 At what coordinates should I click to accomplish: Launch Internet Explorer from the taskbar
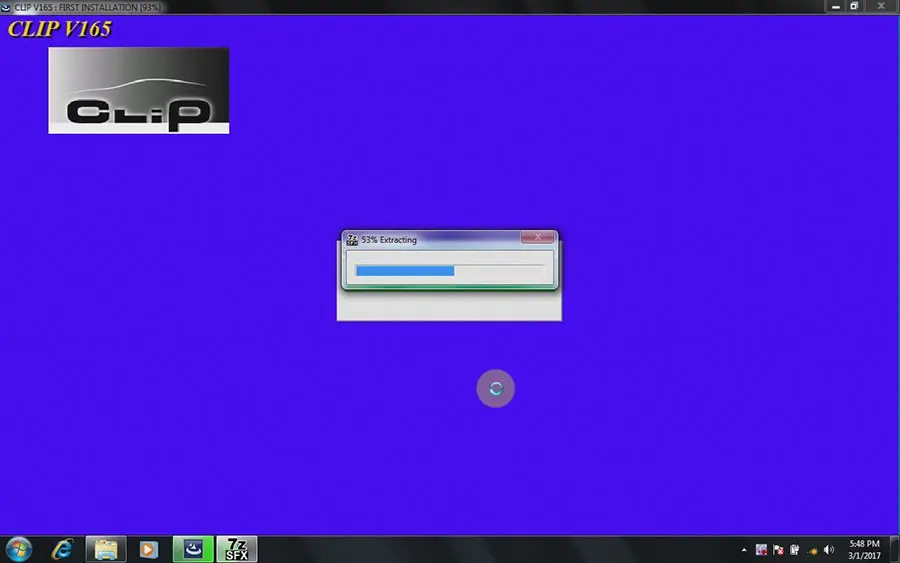tap(62, 549)
